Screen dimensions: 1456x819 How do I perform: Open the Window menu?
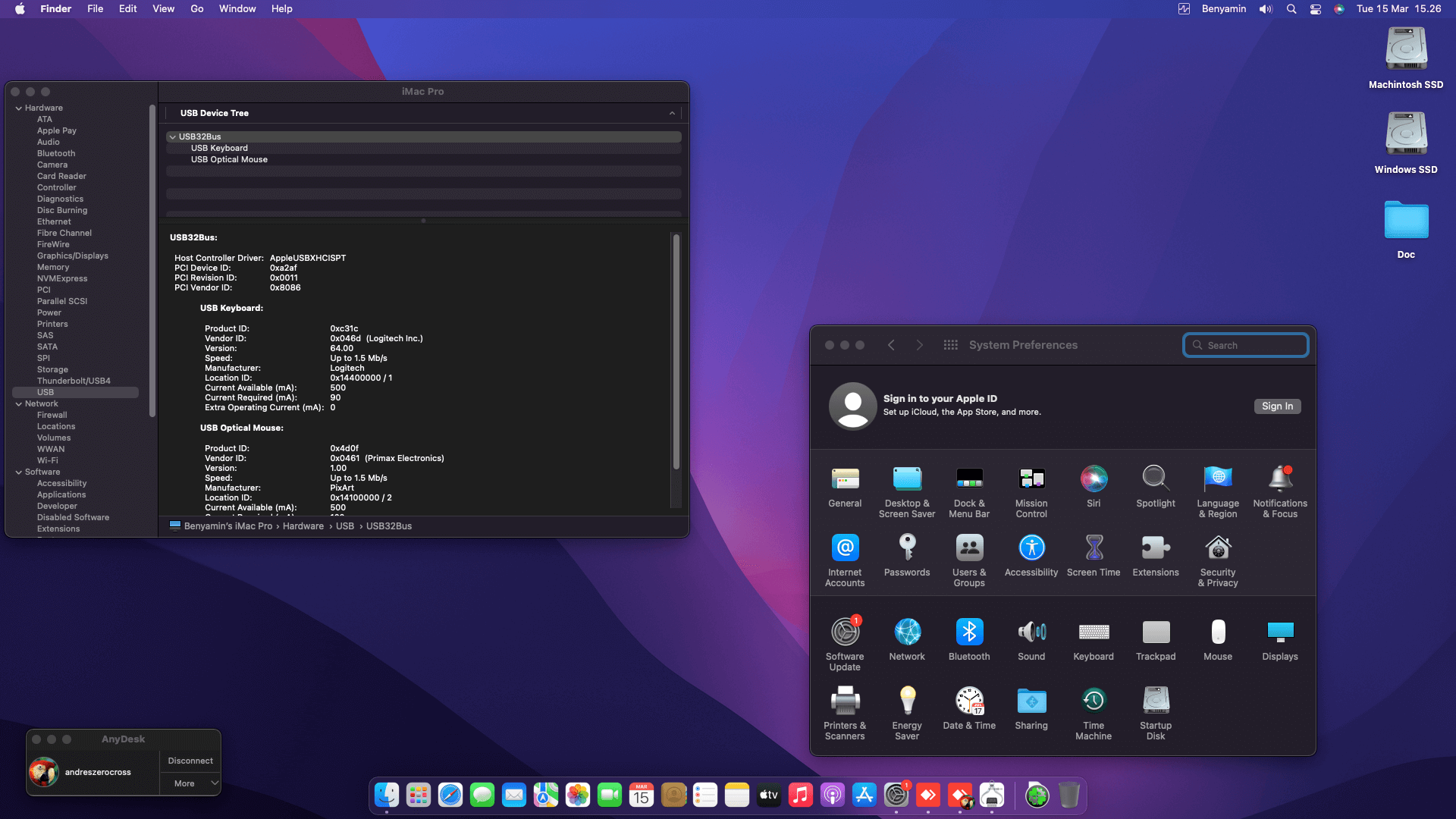237,9
